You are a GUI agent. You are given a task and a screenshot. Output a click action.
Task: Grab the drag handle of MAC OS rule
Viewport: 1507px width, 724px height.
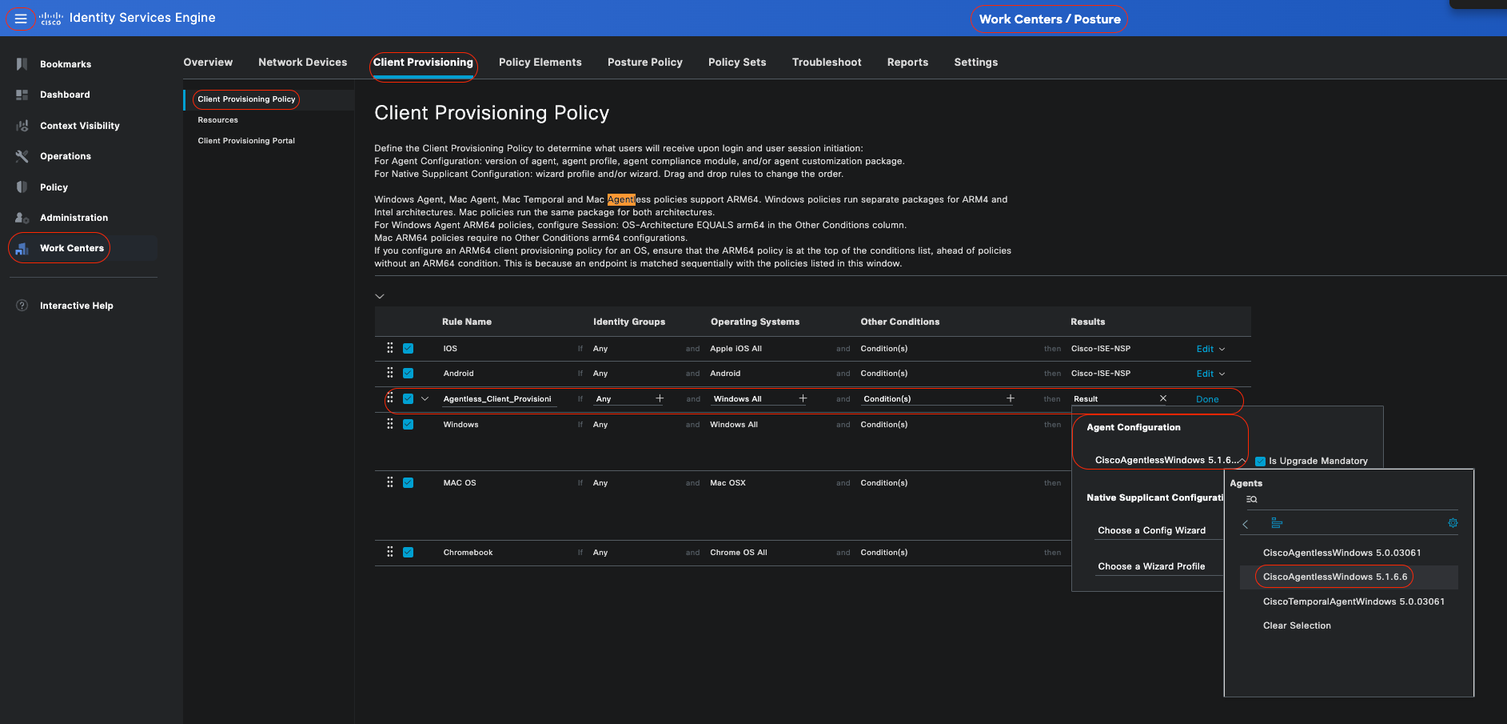coord(390,482)
